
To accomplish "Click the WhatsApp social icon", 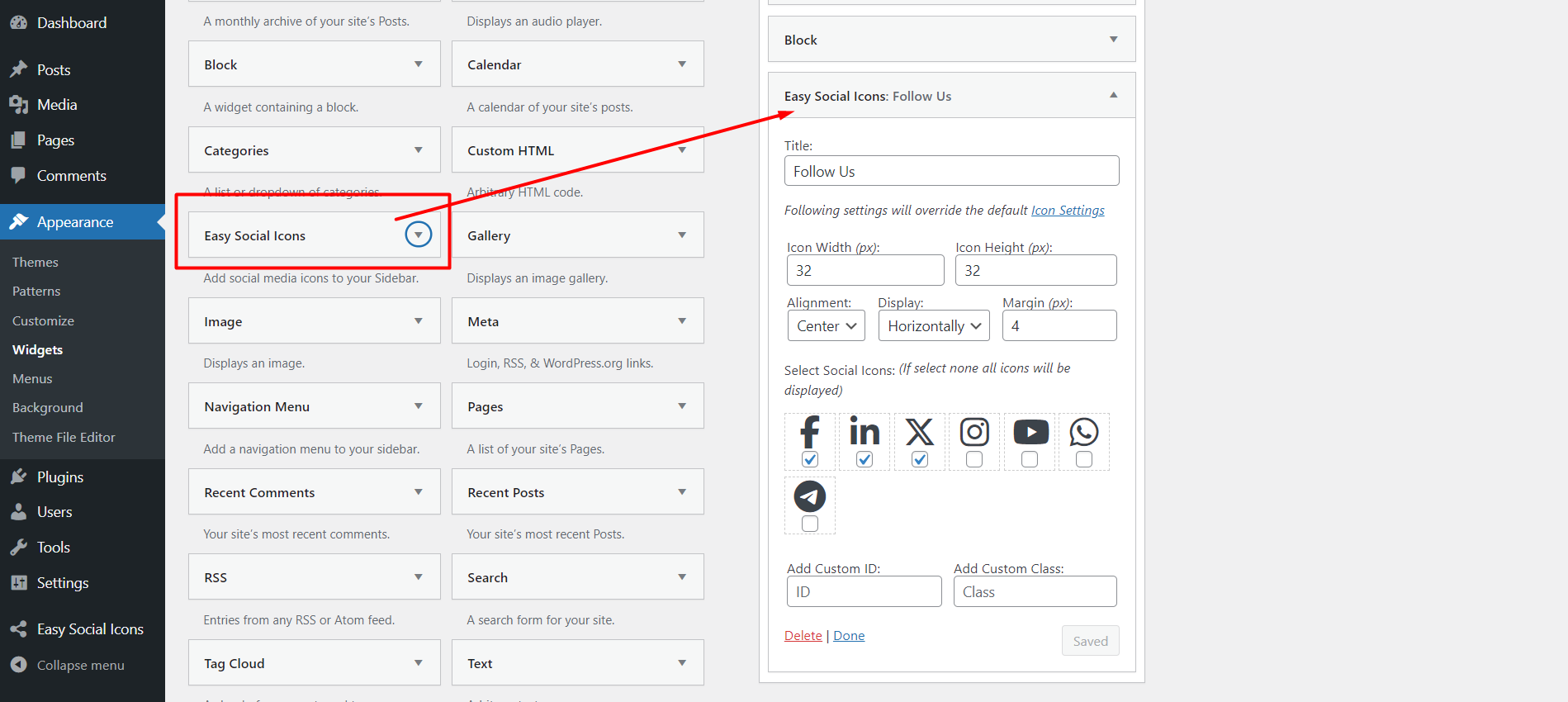I will (x=1084, y=431).
